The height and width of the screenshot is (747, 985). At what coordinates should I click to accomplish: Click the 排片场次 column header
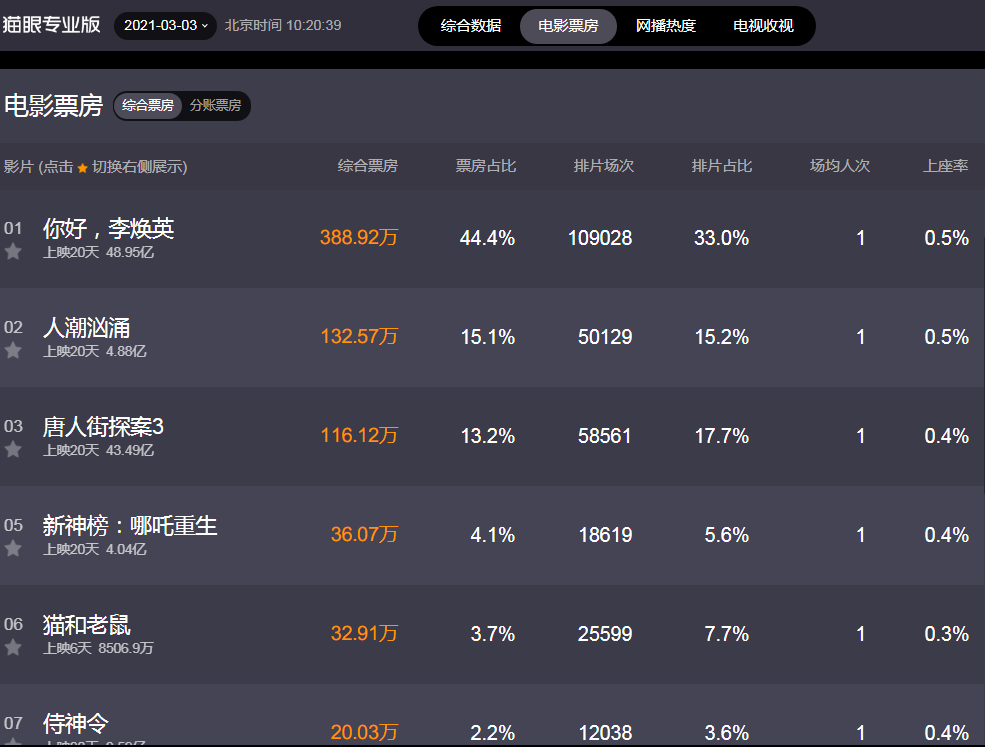[603, 166]
